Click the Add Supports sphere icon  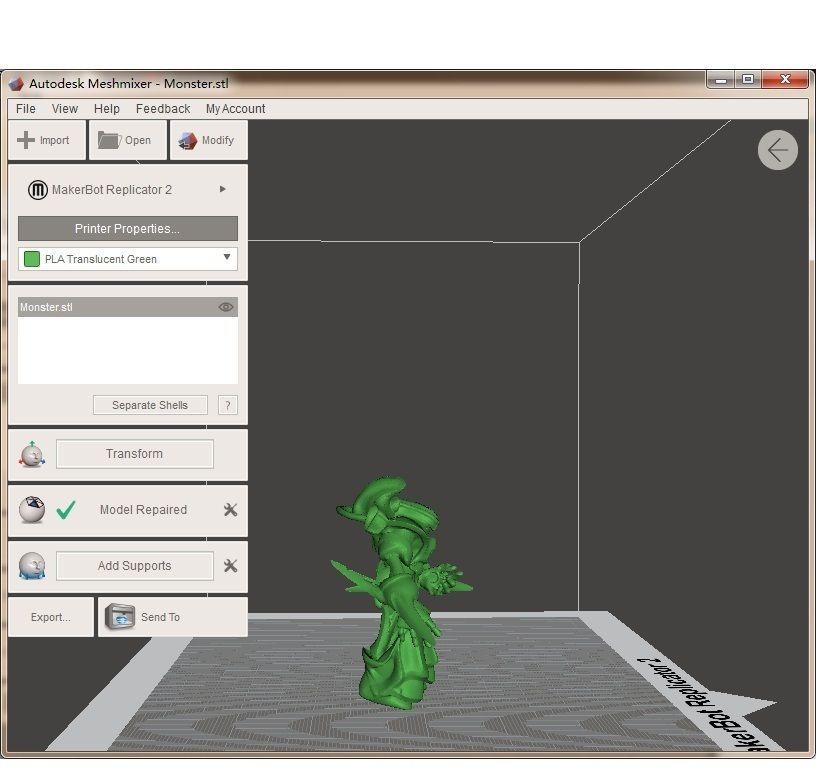(32, 566)
